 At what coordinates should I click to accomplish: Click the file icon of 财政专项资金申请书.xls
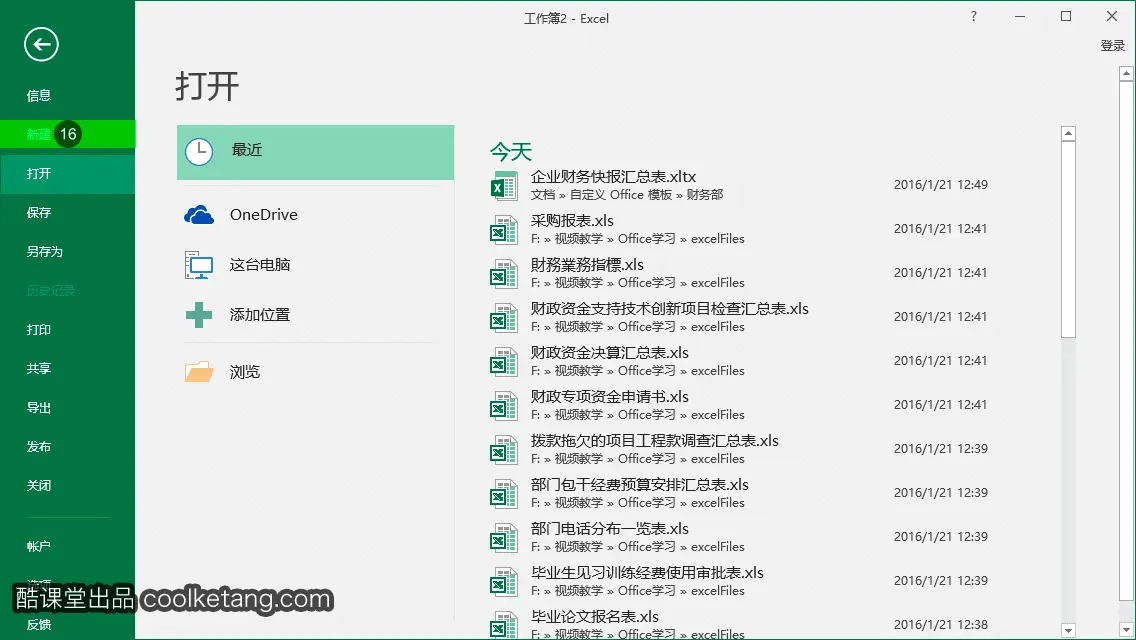[504, 406]
